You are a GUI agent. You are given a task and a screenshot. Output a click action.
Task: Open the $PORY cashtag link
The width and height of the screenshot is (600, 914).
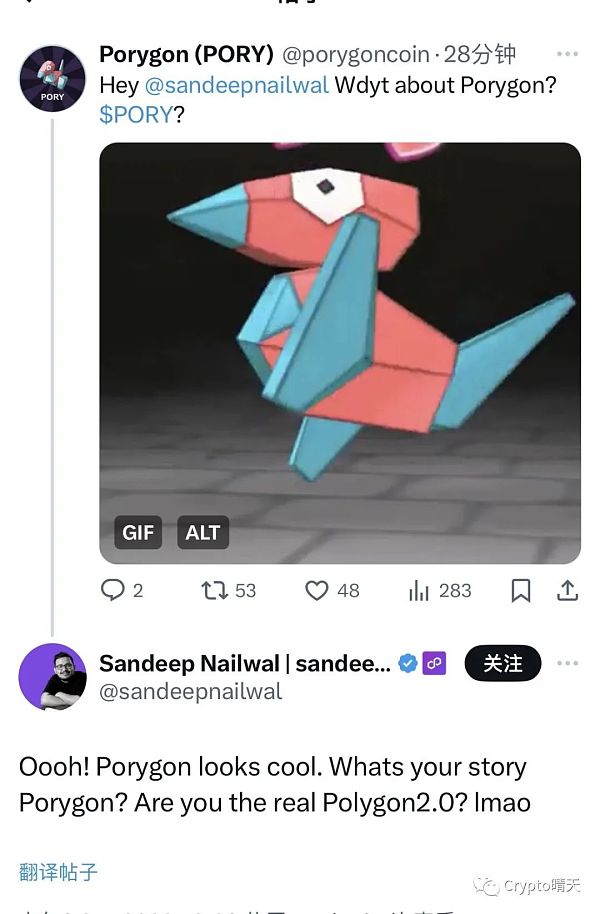[x=136, y=114]
